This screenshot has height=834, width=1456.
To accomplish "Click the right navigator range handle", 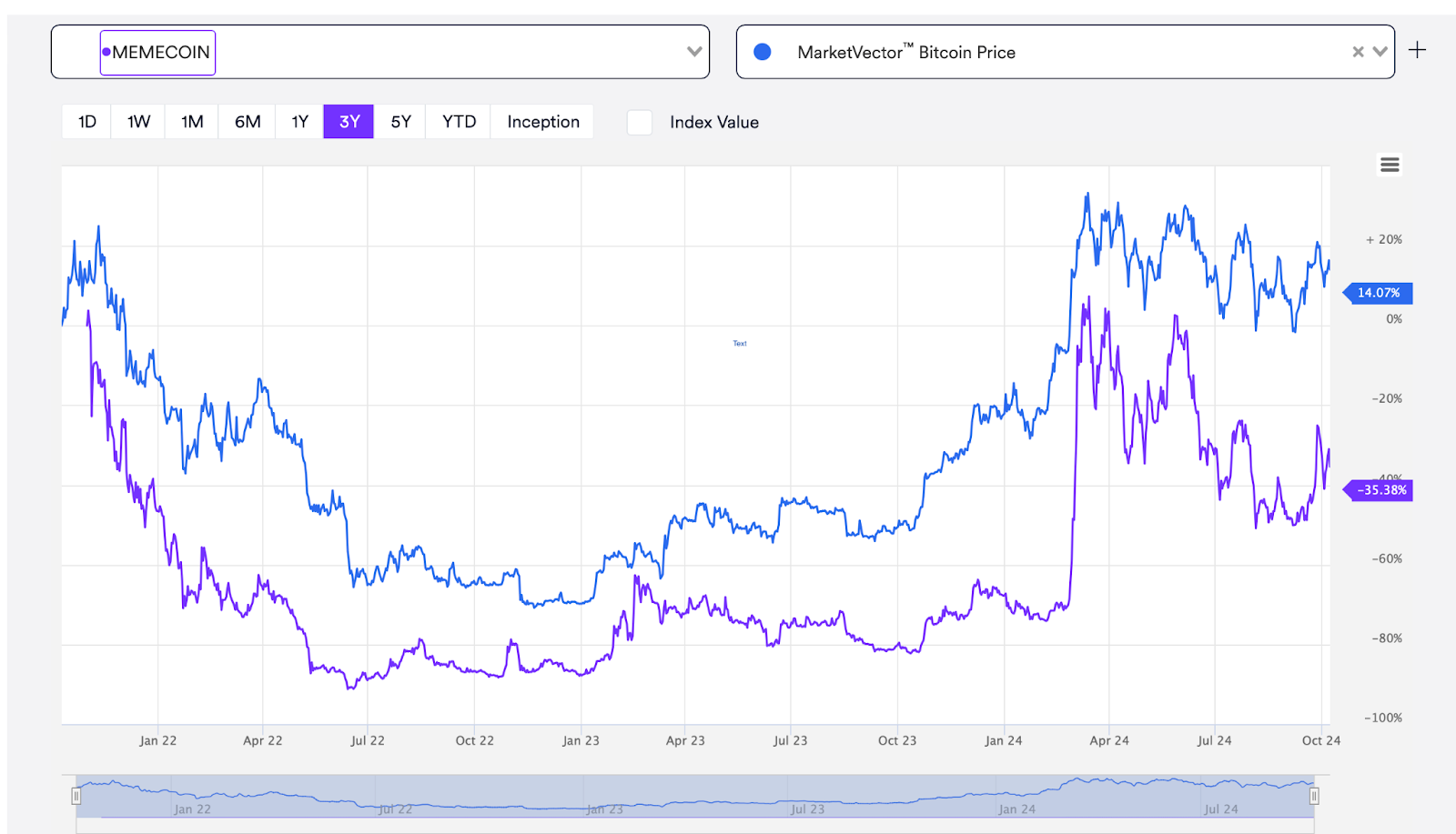I will click(1314, 797).
